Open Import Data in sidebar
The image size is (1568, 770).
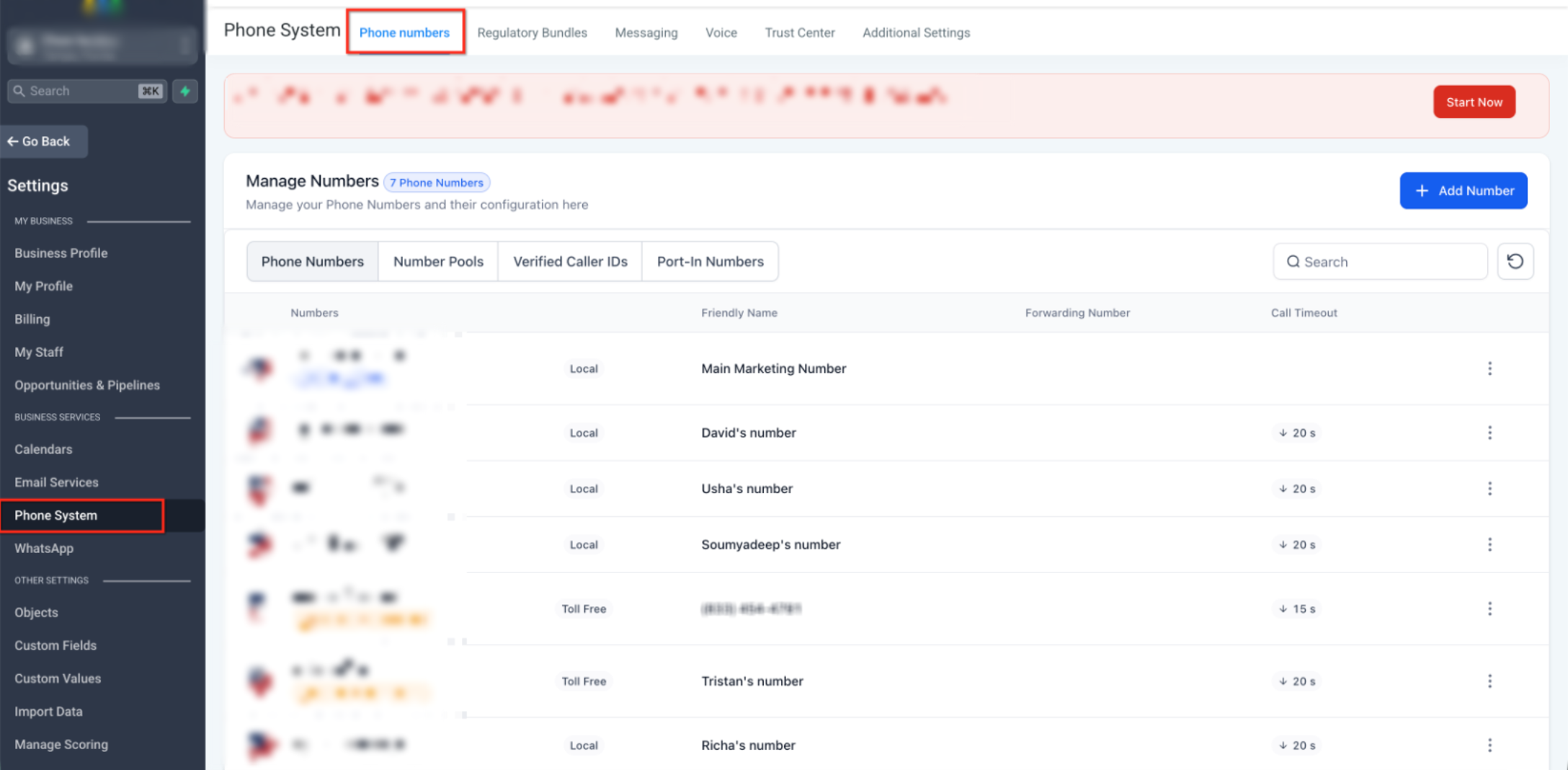pos(48,712)
